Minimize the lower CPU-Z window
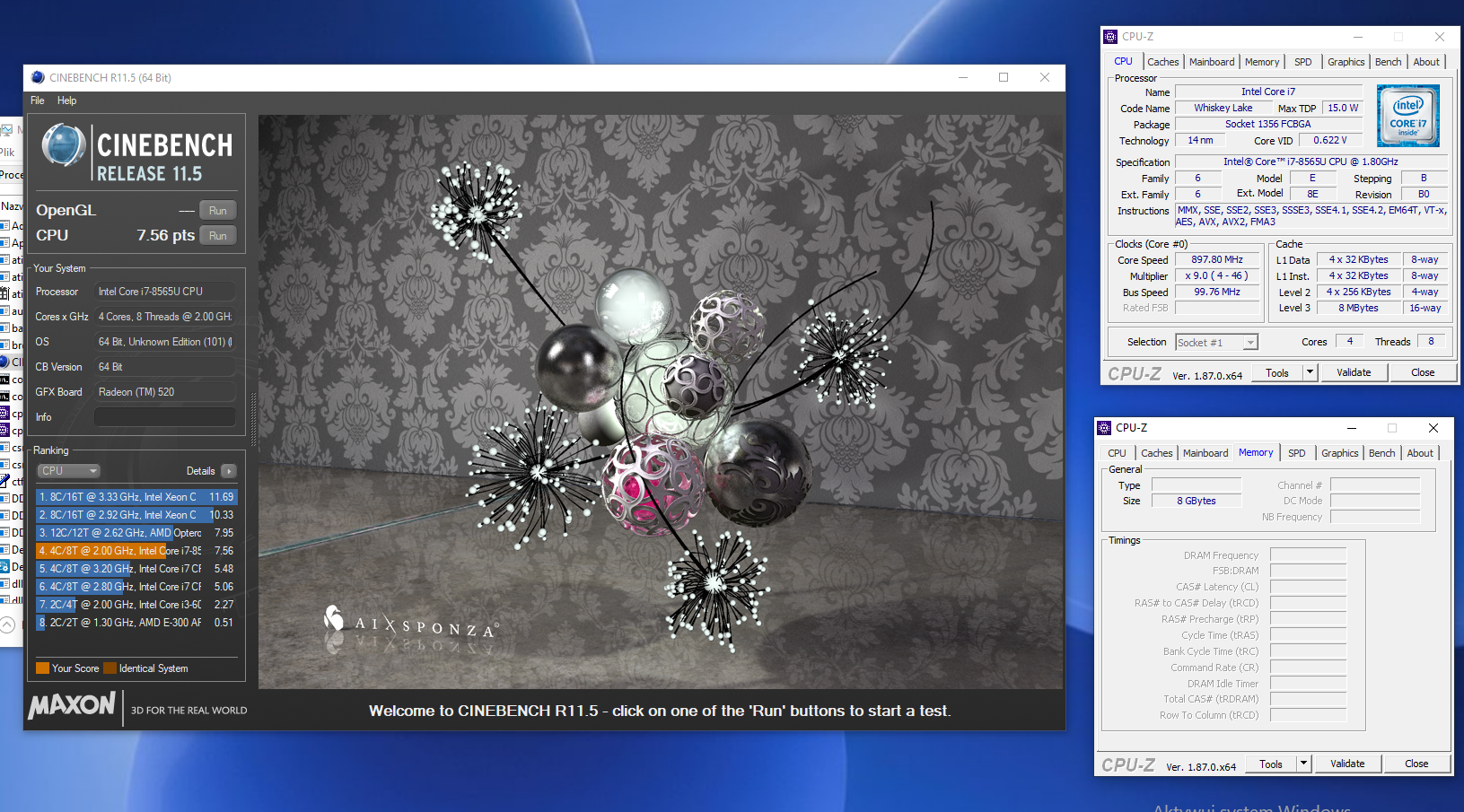 pyautogui.click(x=1352, y=428)
